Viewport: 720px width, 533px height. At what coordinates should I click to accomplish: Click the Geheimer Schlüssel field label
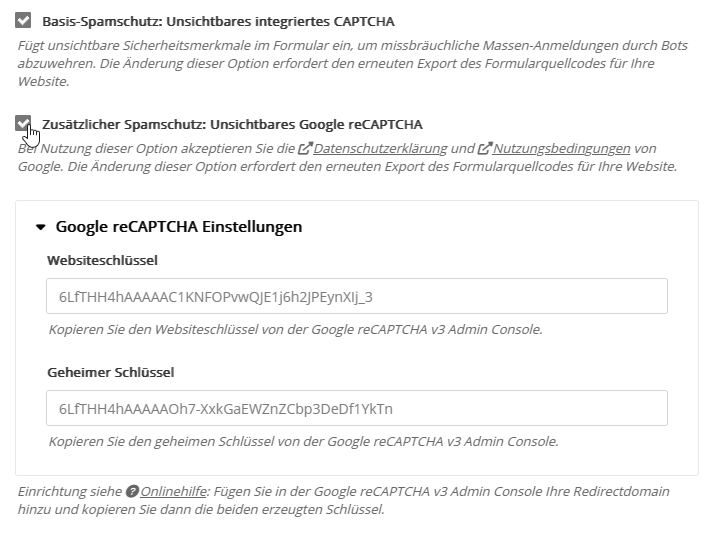(x=111, y=372)
